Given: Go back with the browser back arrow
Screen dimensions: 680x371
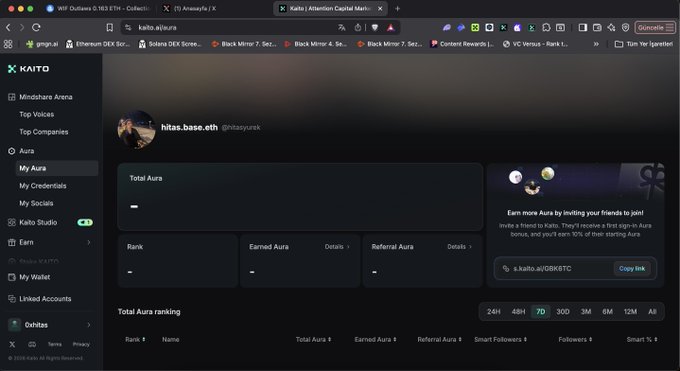Looking at the screenshot, I should pyautogui.click(x=8, y=27).
